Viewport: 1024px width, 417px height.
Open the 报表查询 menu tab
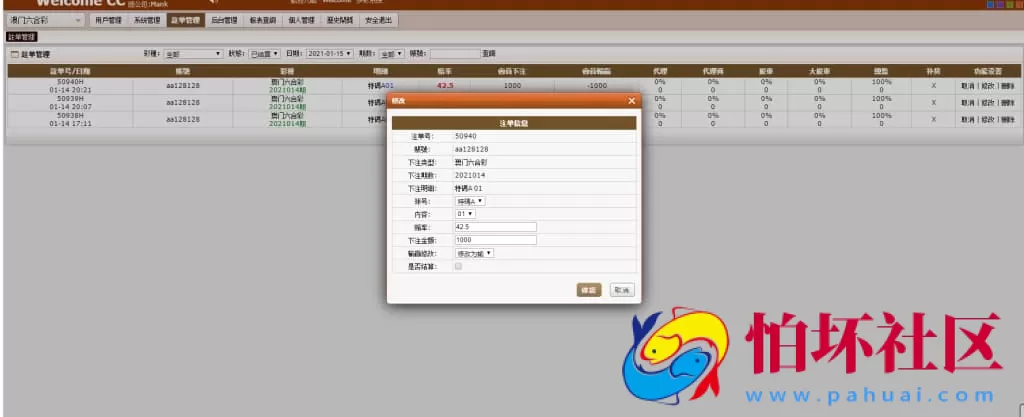click(x=263, y=20)
